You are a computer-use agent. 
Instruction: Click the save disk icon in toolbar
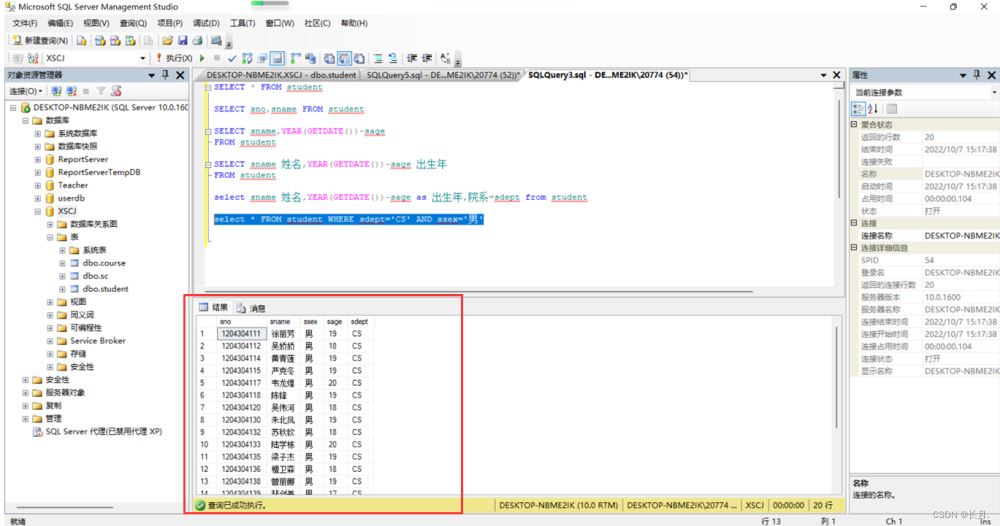[183, 41]
